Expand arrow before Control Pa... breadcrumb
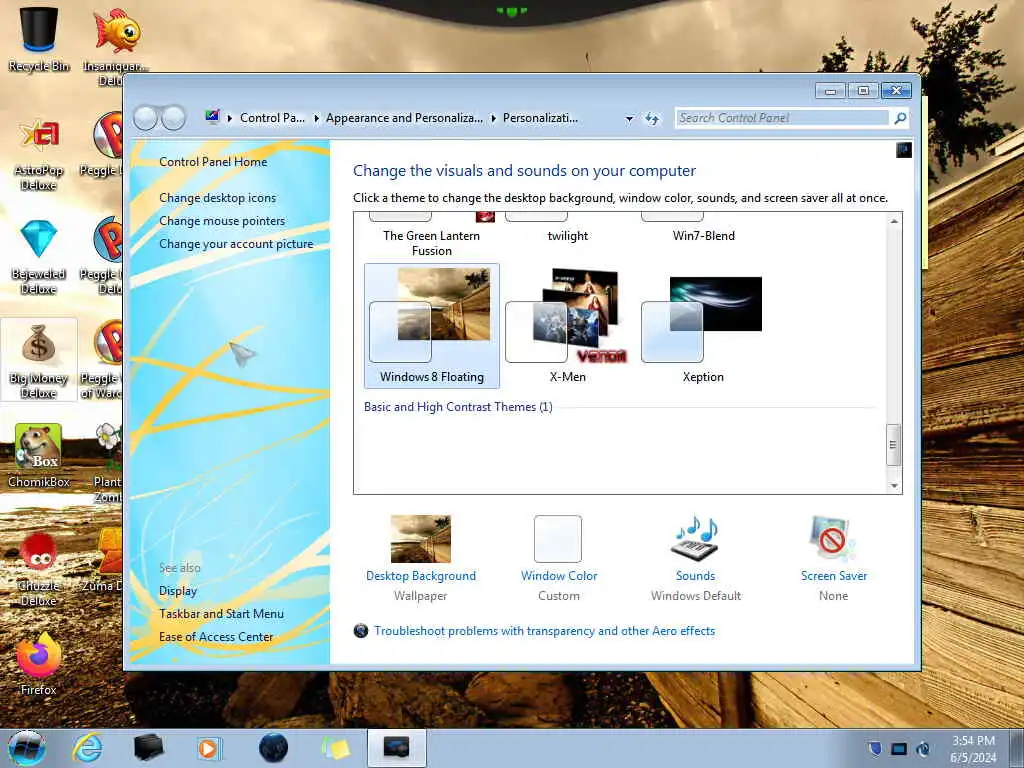Image resolution: width=1024 pixels, height=768 pixels. pyautogui.click(x=230, y=118)
